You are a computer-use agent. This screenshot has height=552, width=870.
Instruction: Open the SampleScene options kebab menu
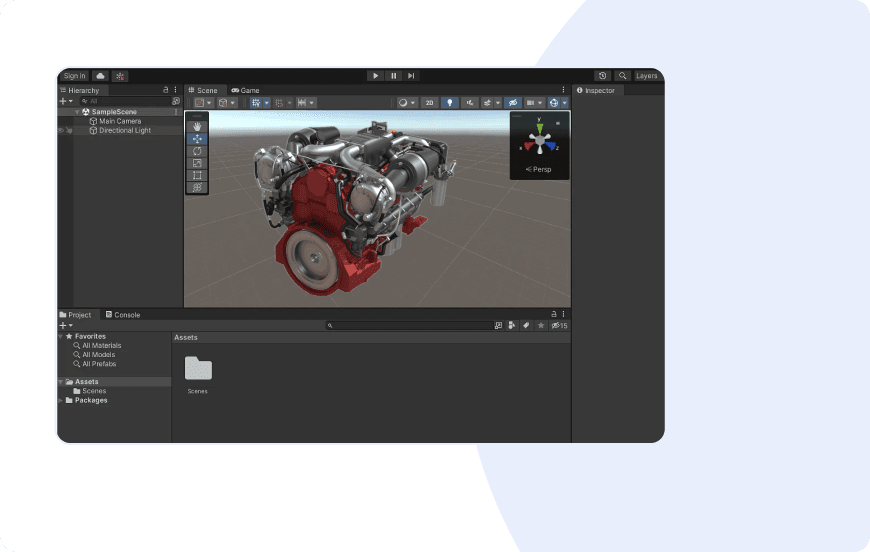point(176,112)
